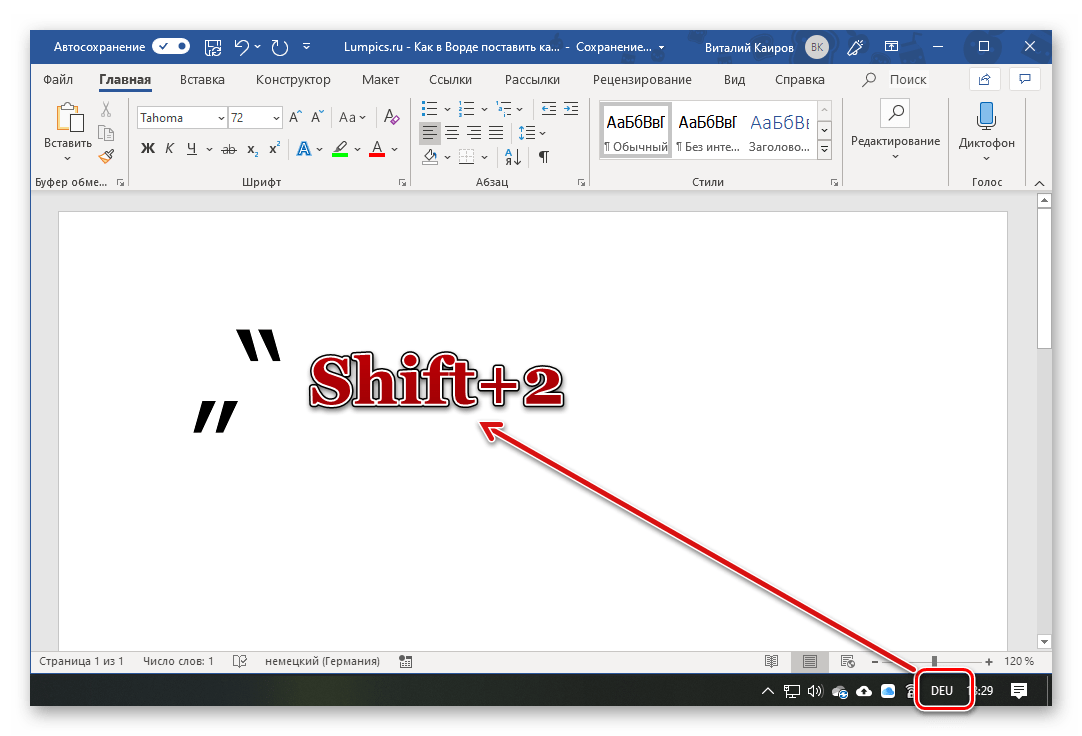The width and height of the screenshot is (1082, 736).
Task: Switch to the Рецензирование tab
Action: point(642,80)
